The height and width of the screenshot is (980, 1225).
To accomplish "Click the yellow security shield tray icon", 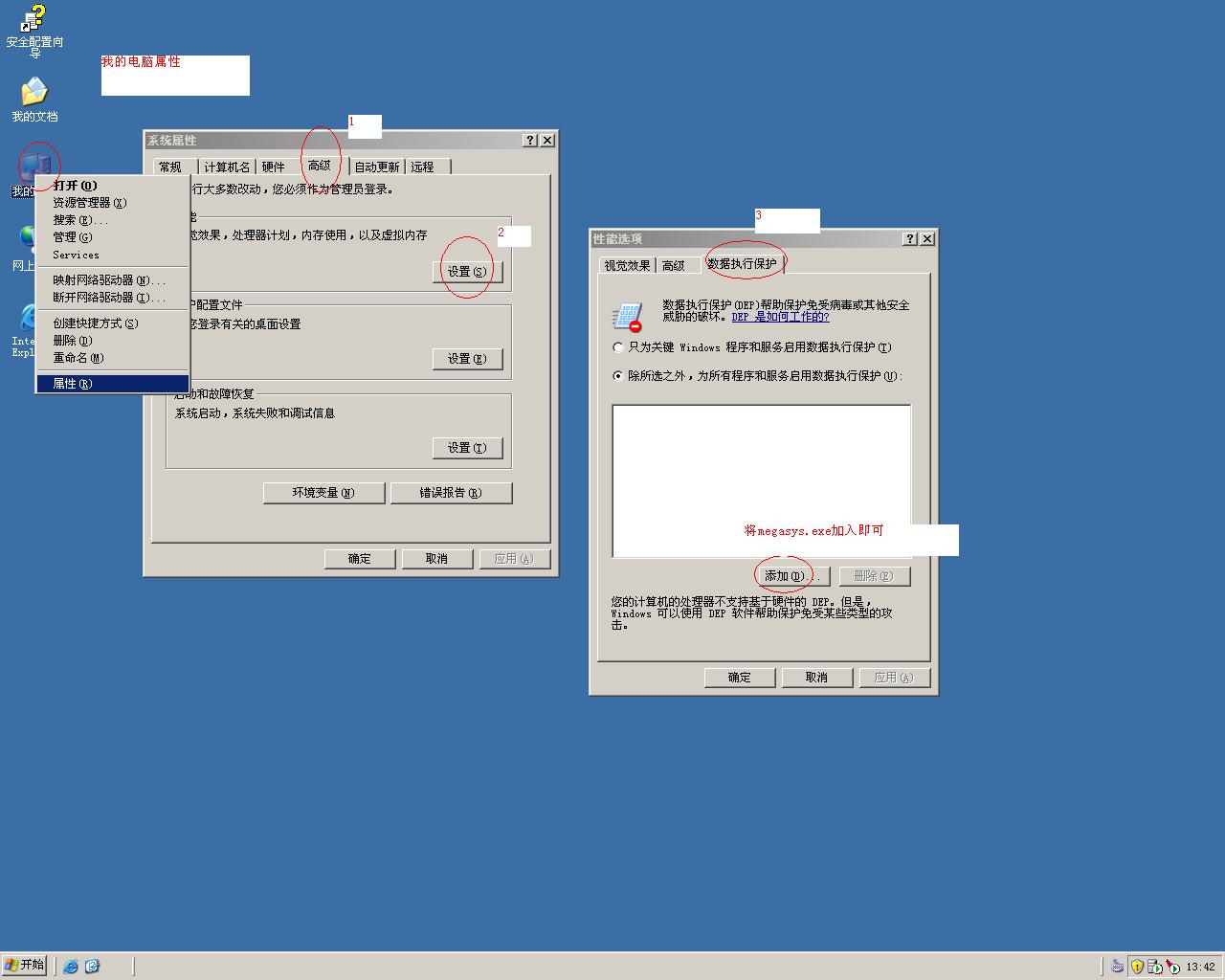I will (x=1137, y=967).
